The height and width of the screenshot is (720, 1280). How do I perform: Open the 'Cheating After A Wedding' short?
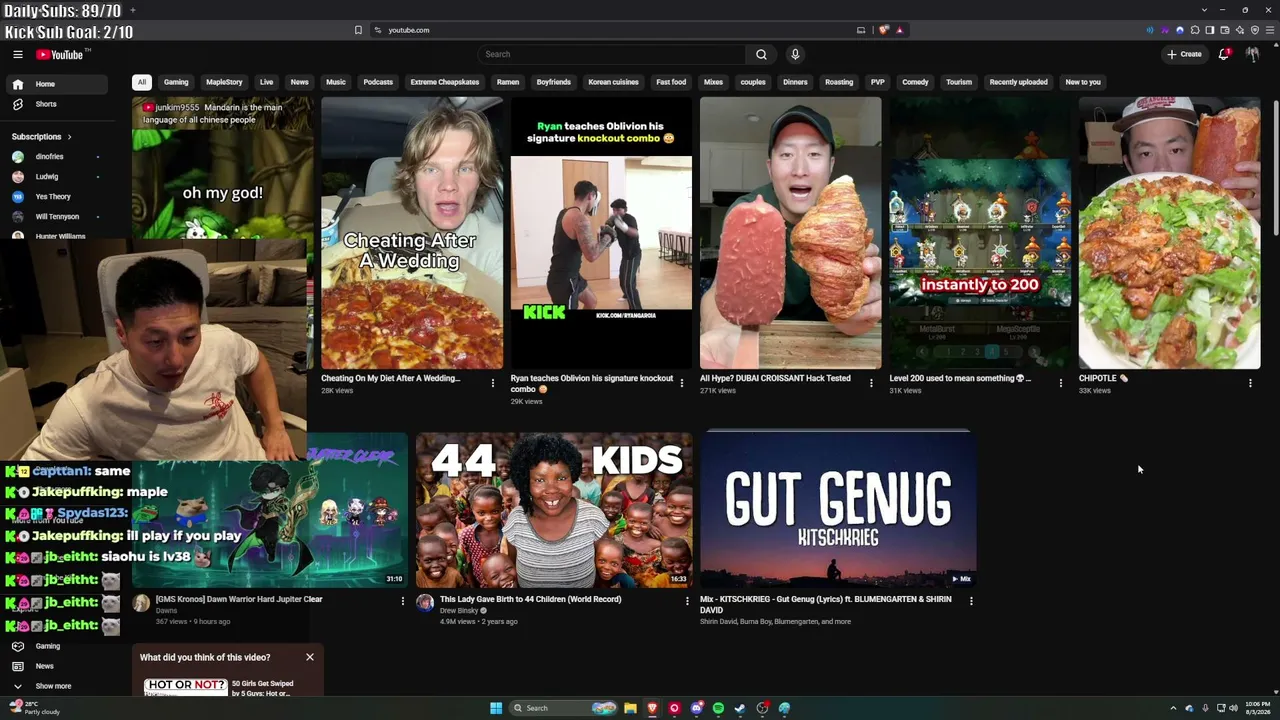pyautogui.click(x=412, y=233)
